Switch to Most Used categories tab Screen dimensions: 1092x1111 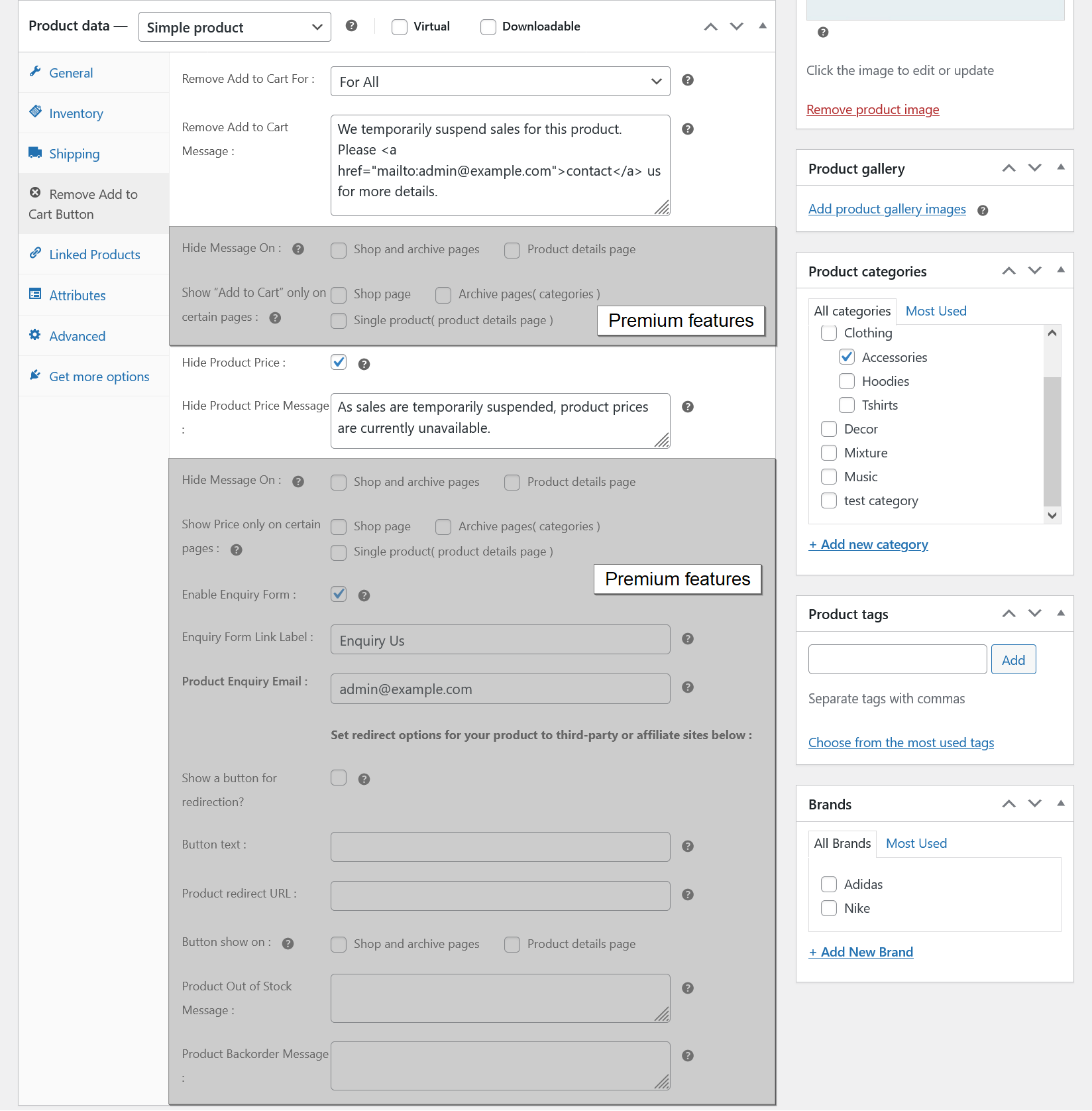coord(936,311)
